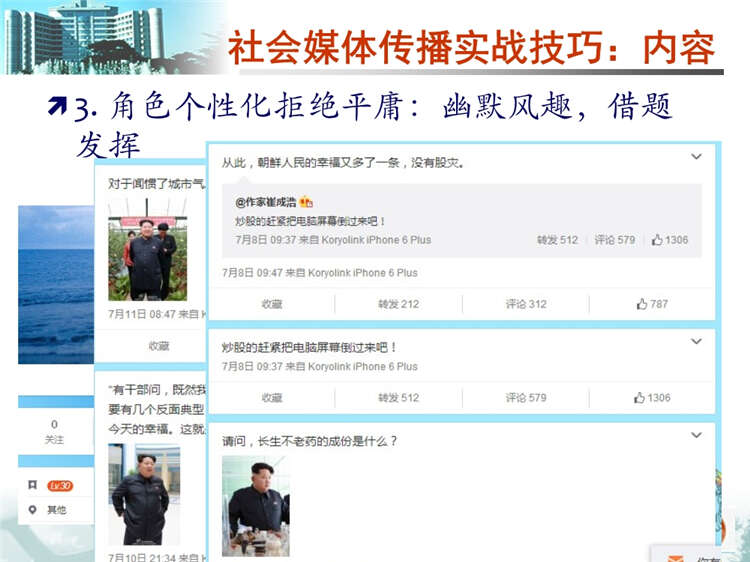Click the orange envelope message icon

point(676,557)
